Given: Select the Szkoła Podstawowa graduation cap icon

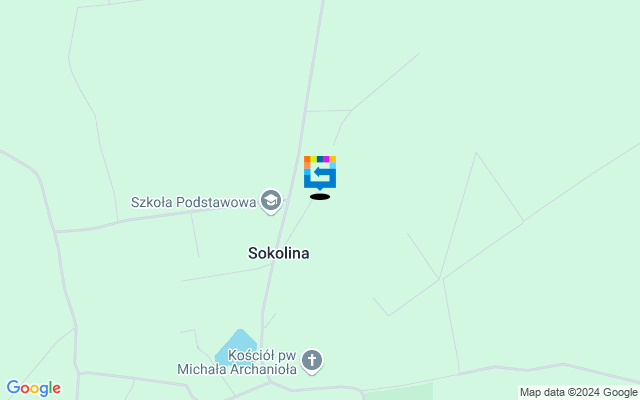Looking at the screenshot, I should coord(271,201).
